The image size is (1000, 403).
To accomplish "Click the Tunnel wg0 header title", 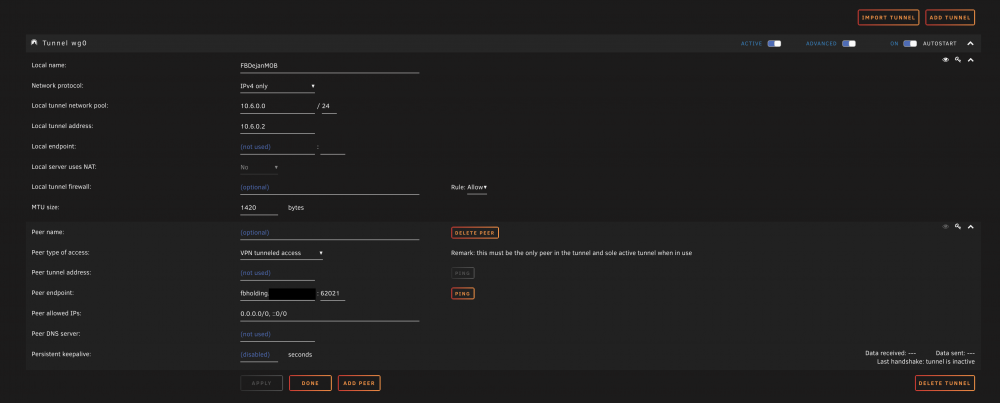I will [x=64, y=43].
